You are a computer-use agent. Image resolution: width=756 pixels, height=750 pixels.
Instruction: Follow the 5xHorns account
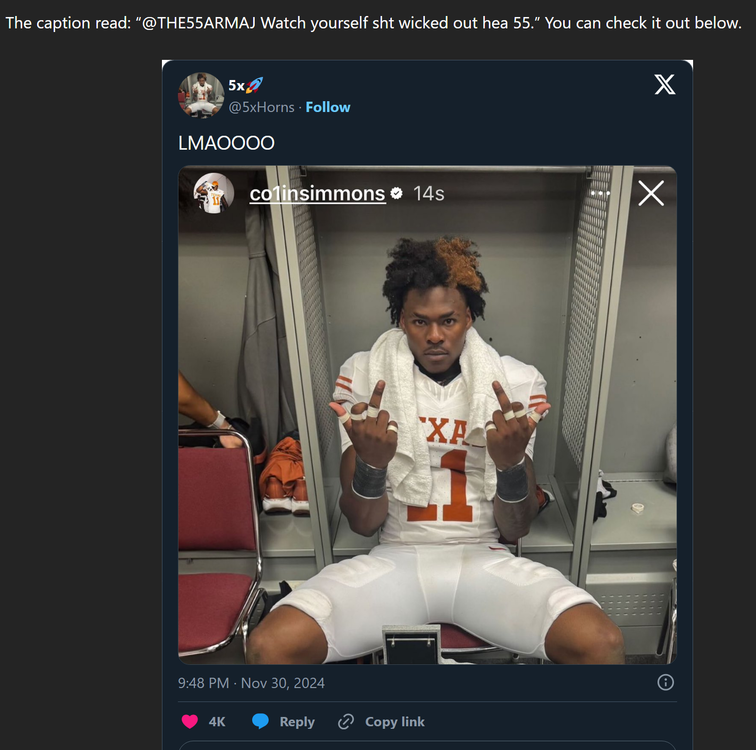[x=328, y=107]
